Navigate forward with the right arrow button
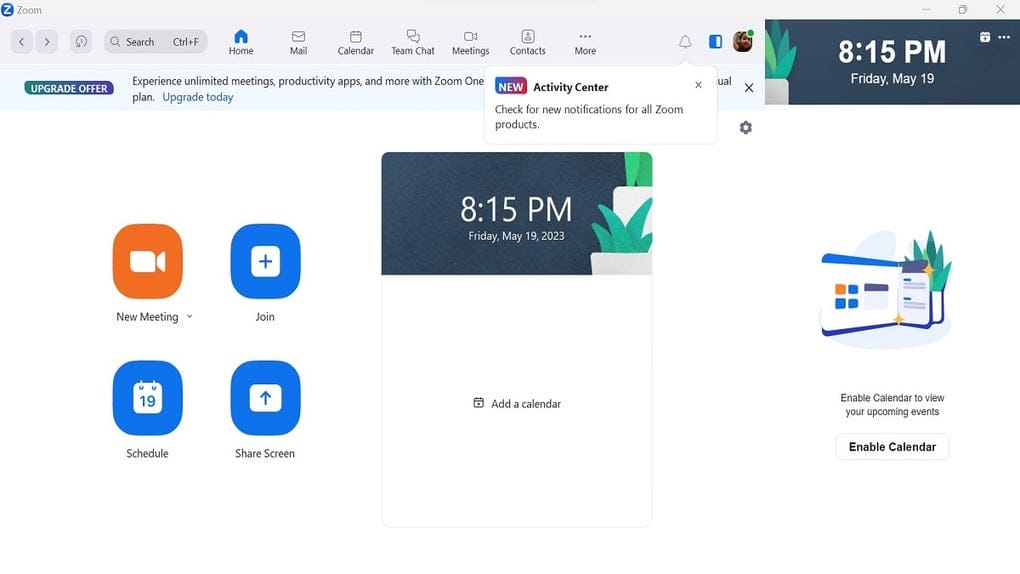Image resolution: width=1020 pixels, height=574 pixels. (47, 42)
